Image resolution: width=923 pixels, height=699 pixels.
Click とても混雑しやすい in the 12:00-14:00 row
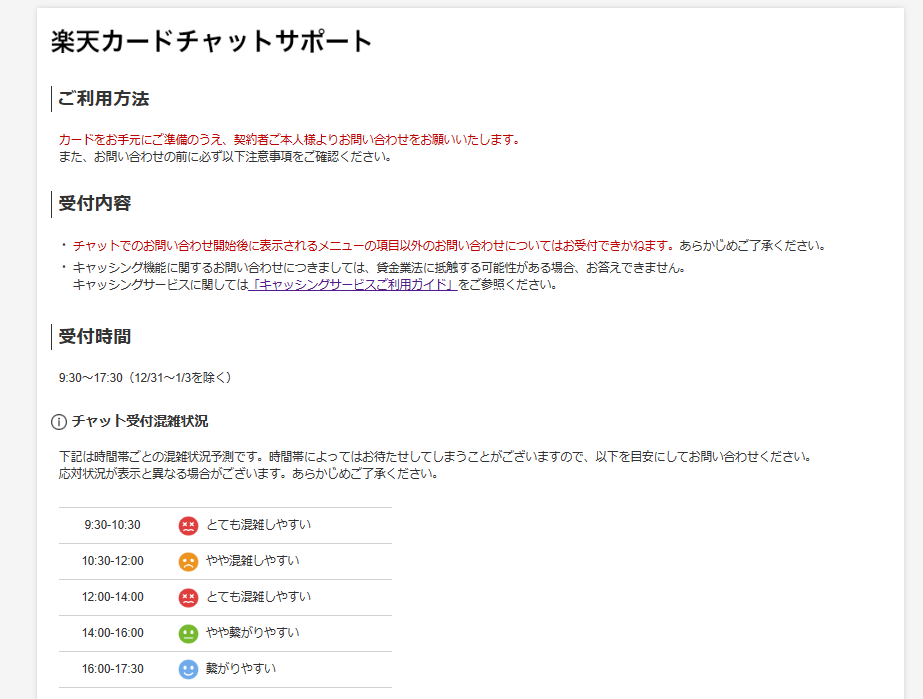click(258, 597)
